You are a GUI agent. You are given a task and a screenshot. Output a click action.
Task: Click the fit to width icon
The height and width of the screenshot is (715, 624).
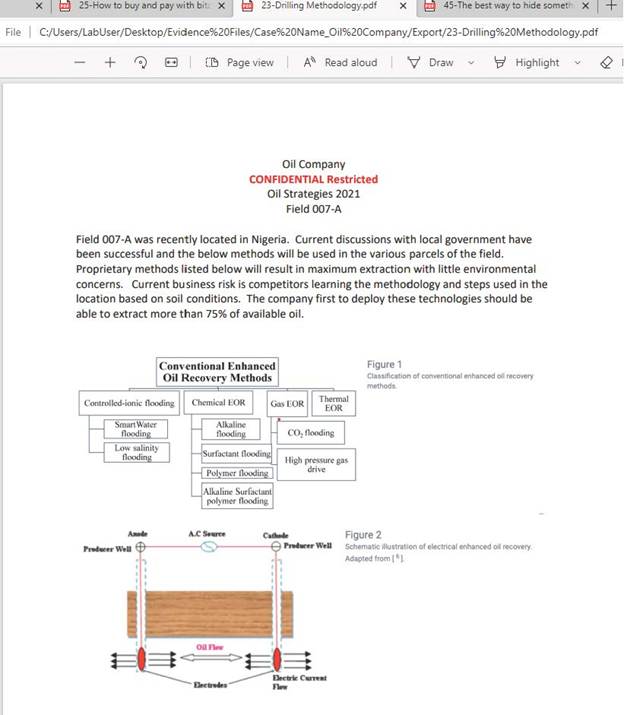[x=171, y=62]
